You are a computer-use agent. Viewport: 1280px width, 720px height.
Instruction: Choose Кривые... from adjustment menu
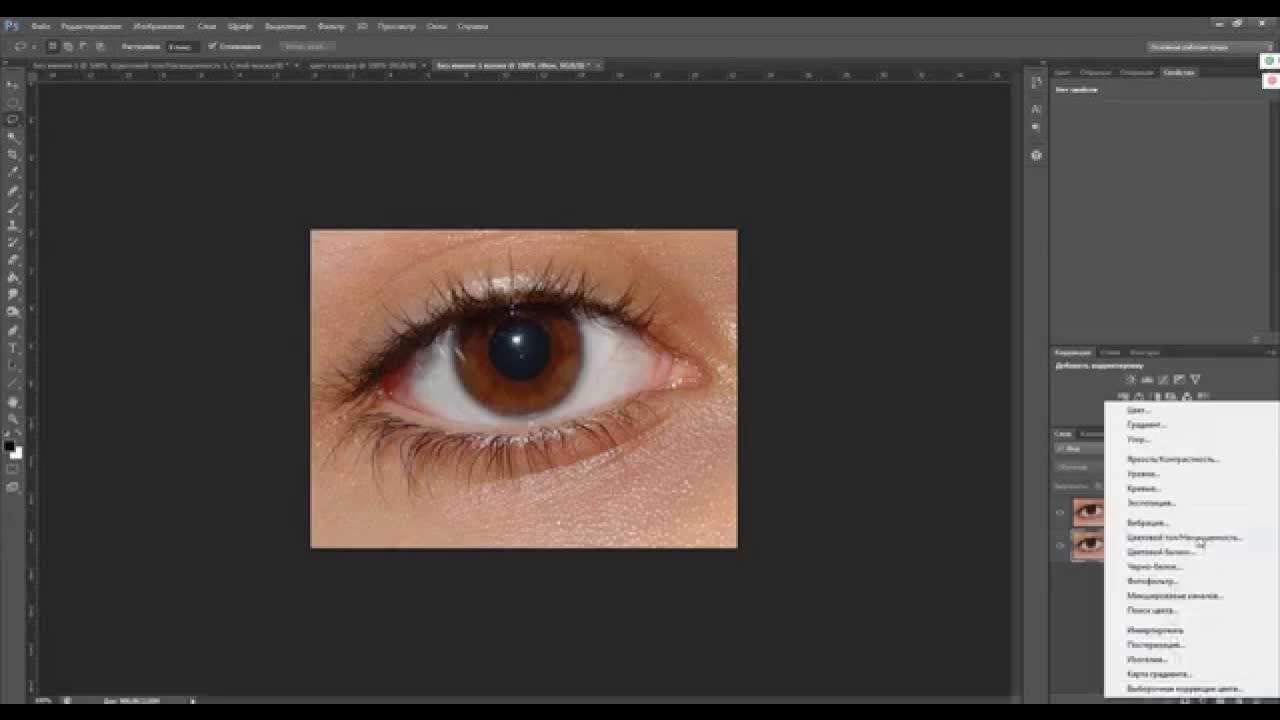tap(1144, 488)
